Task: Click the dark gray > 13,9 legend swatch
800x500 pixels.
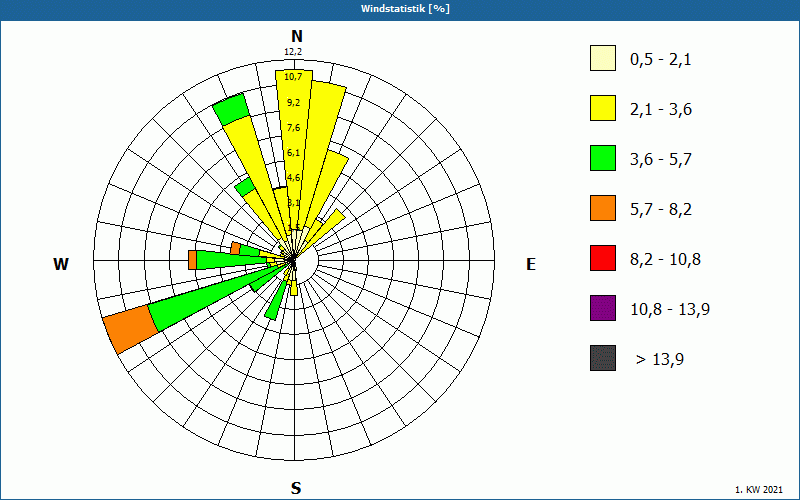Action: (603, 358)
